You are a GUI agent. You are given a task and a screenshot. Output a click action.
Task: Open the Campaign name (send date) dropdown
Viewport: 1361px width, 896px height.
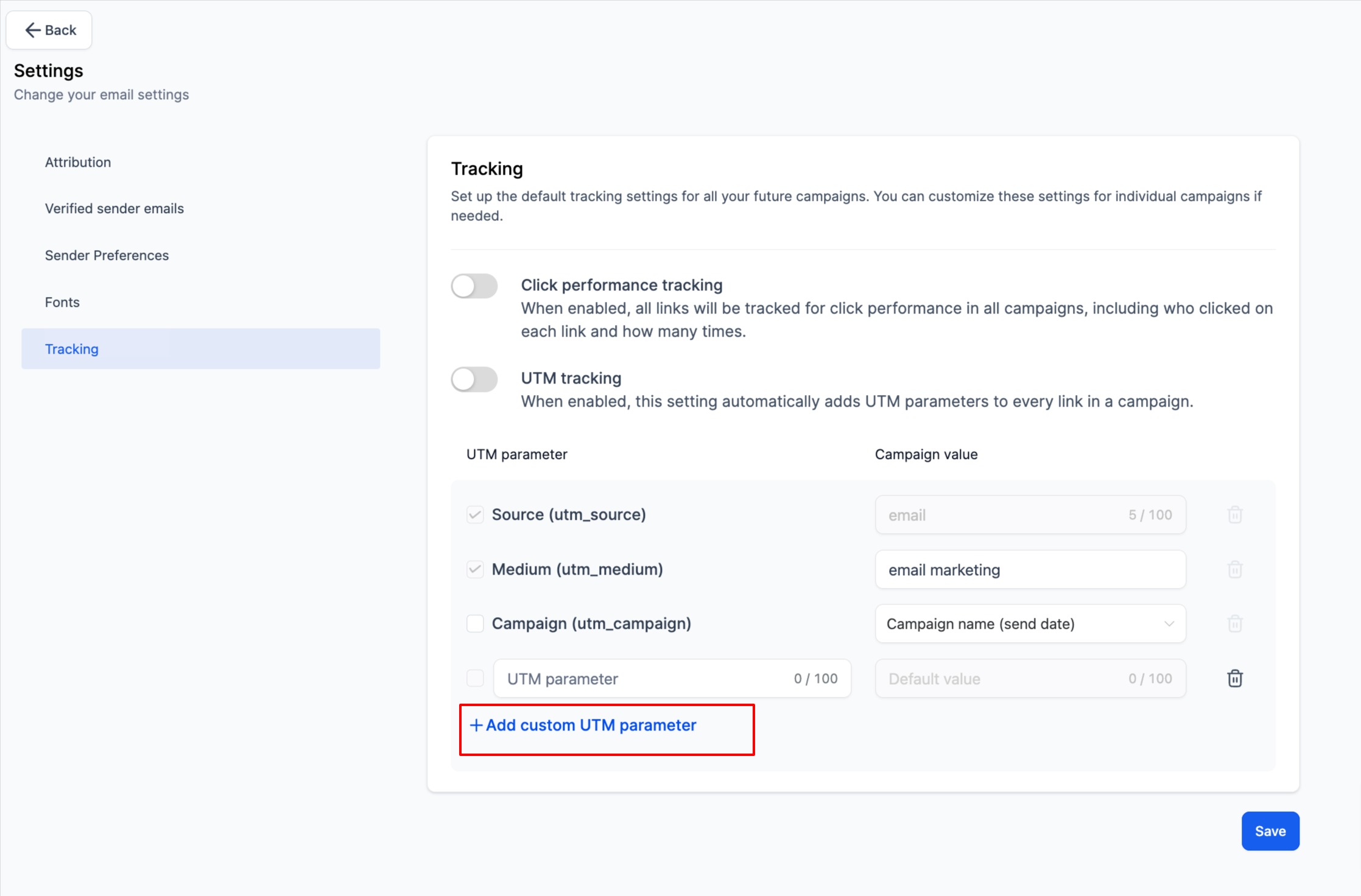pyautogui.click(x=1030, y=623)
